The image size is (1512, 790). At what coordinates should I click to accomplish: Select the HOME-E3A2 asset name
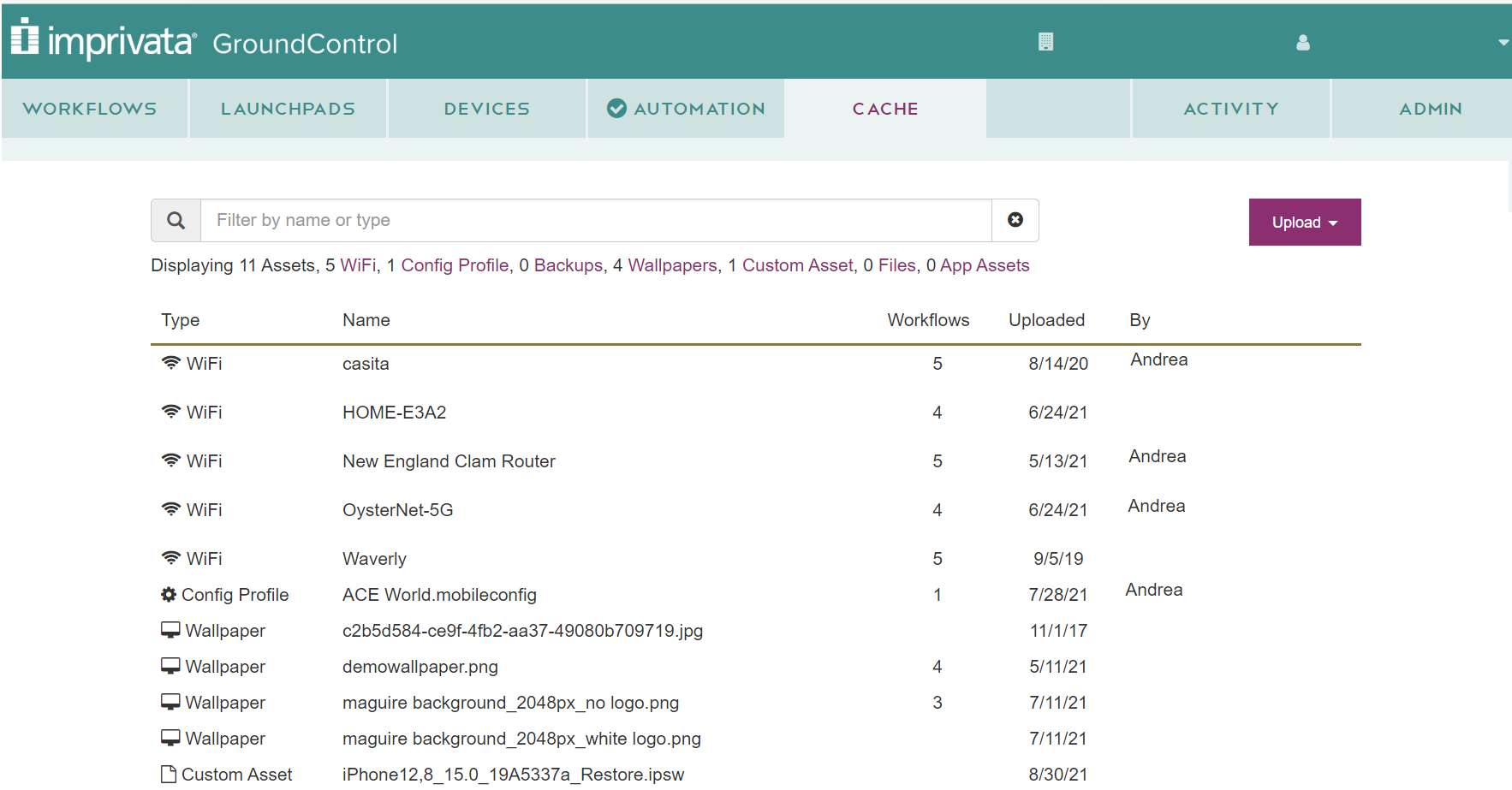395,413
